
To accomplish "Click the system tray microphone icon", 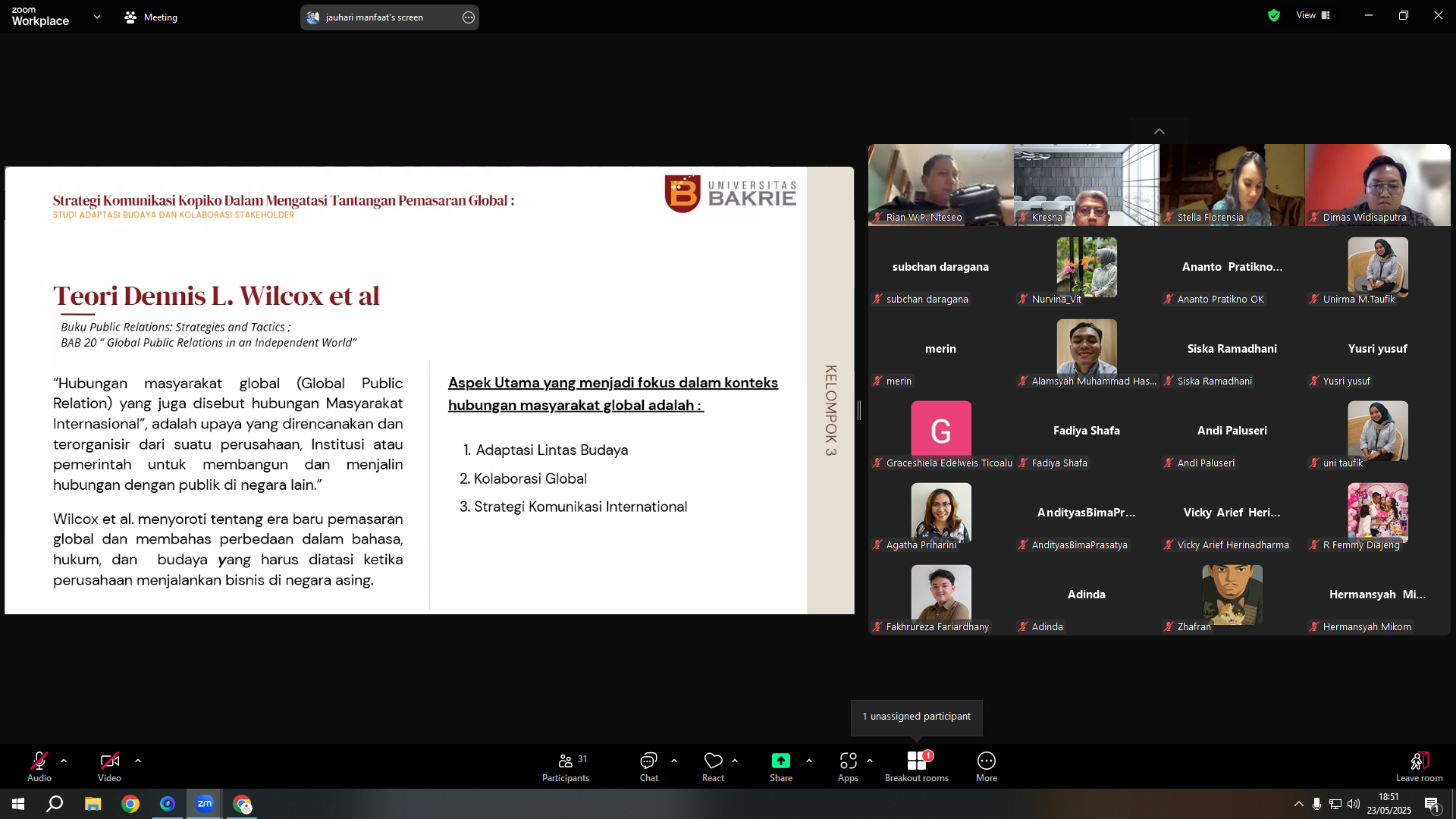I will pos(1317,804).
